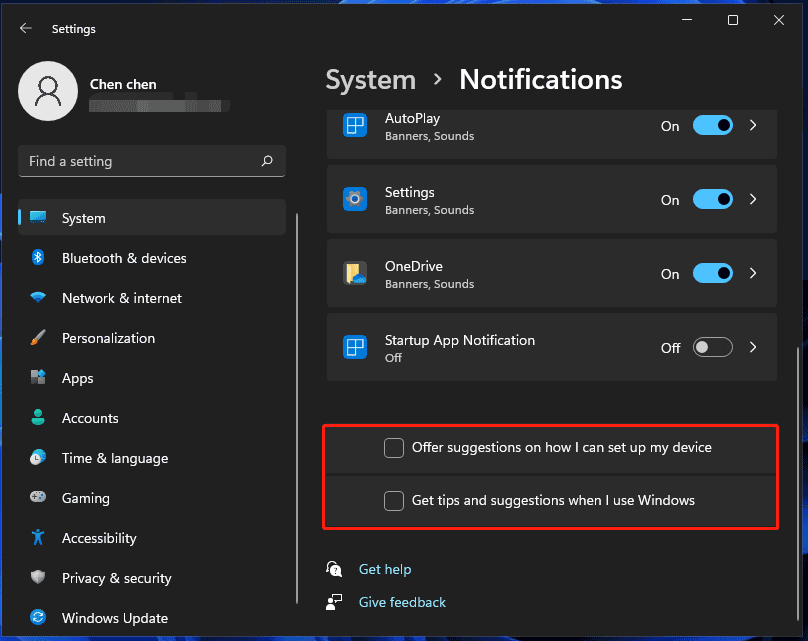Click the Network & internet globe icon
The height and width of the screenshot is (641, 808).
pyautogui.click(x=38, y=298)
